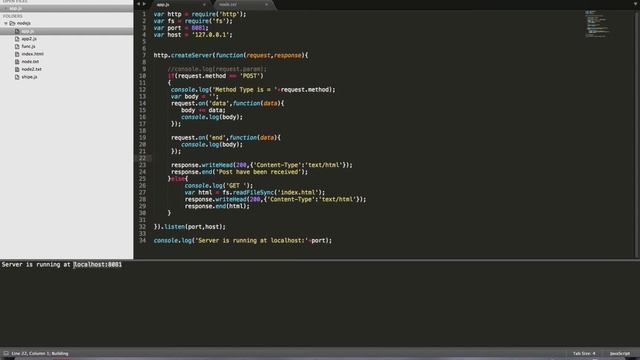Open func.js from the folder tree

coord(28,47)
